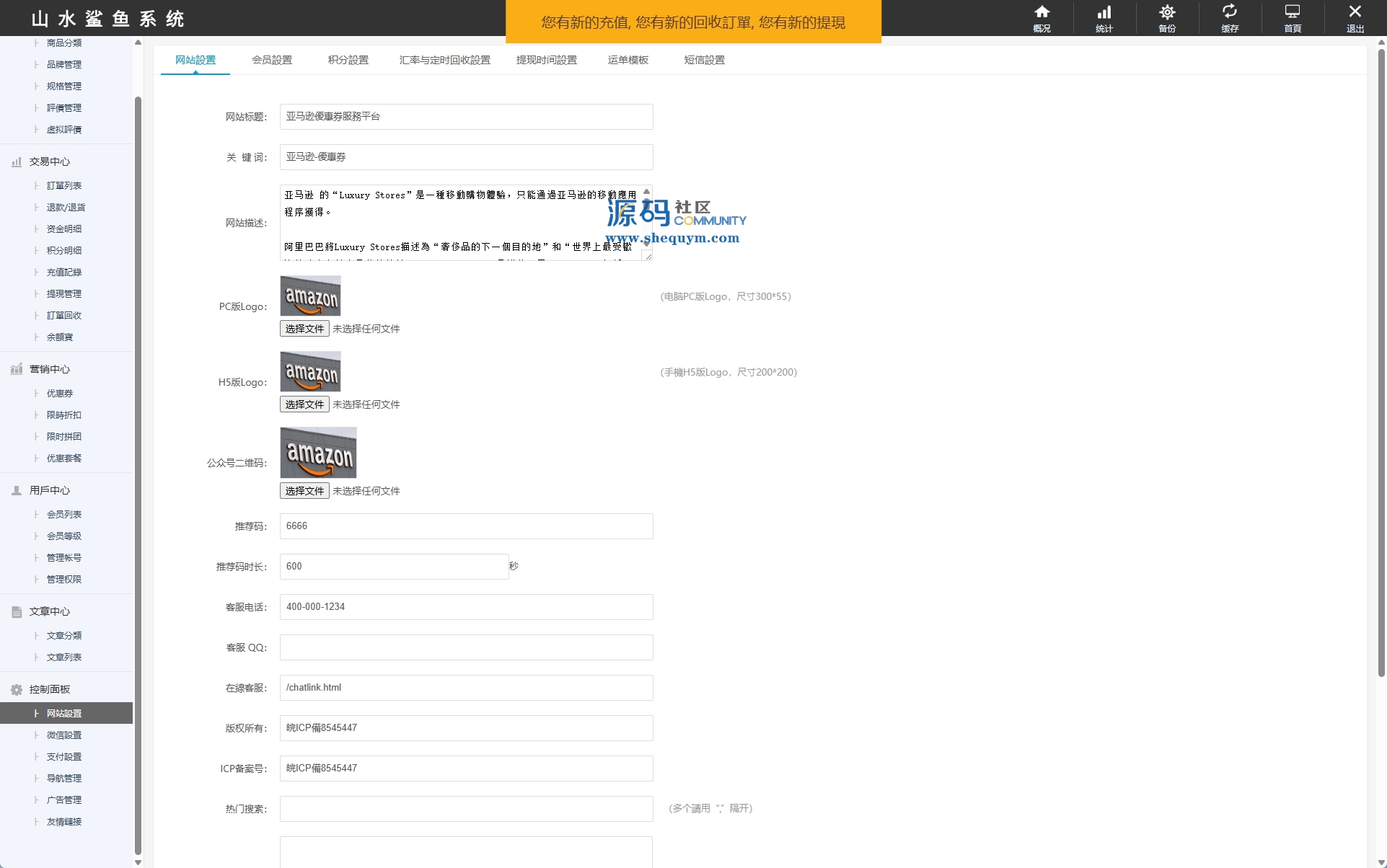Collapse the 用戶中心 sidebar section
Image resolution: width=1387 pixels, height=868 pixels.
pyautogui.click(x=49, y=490)
